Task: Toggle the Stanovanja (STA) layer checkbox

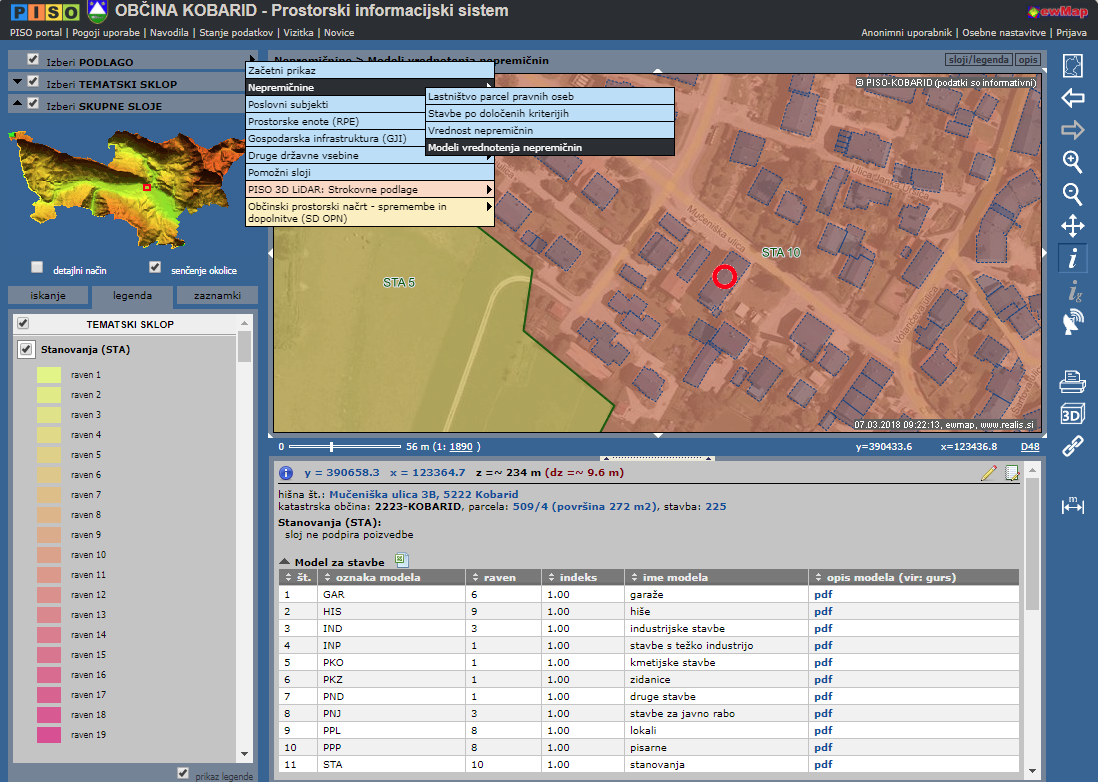Action: point(26,350)
